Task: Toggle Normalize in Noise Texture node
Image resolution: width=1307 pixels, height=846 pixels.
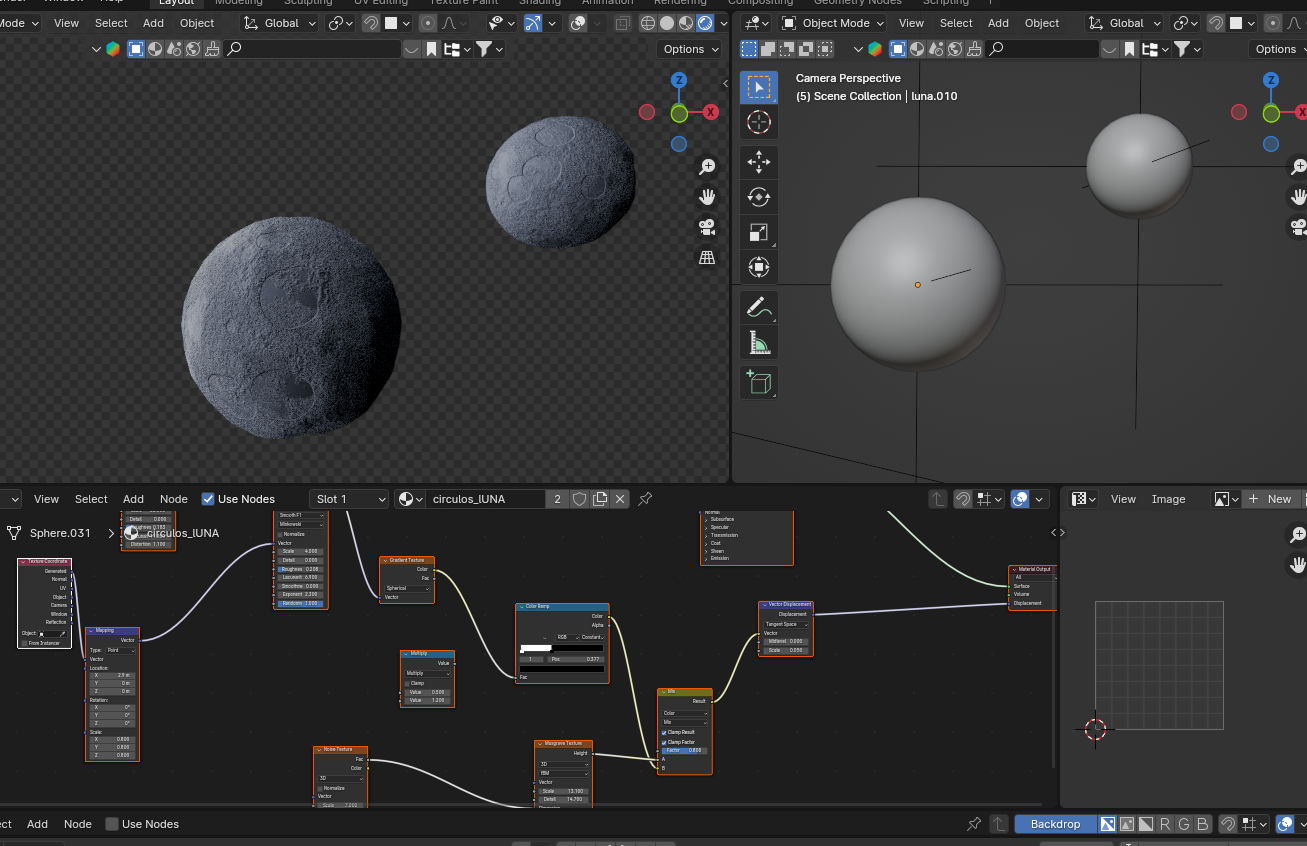Action: click(320, 788)
